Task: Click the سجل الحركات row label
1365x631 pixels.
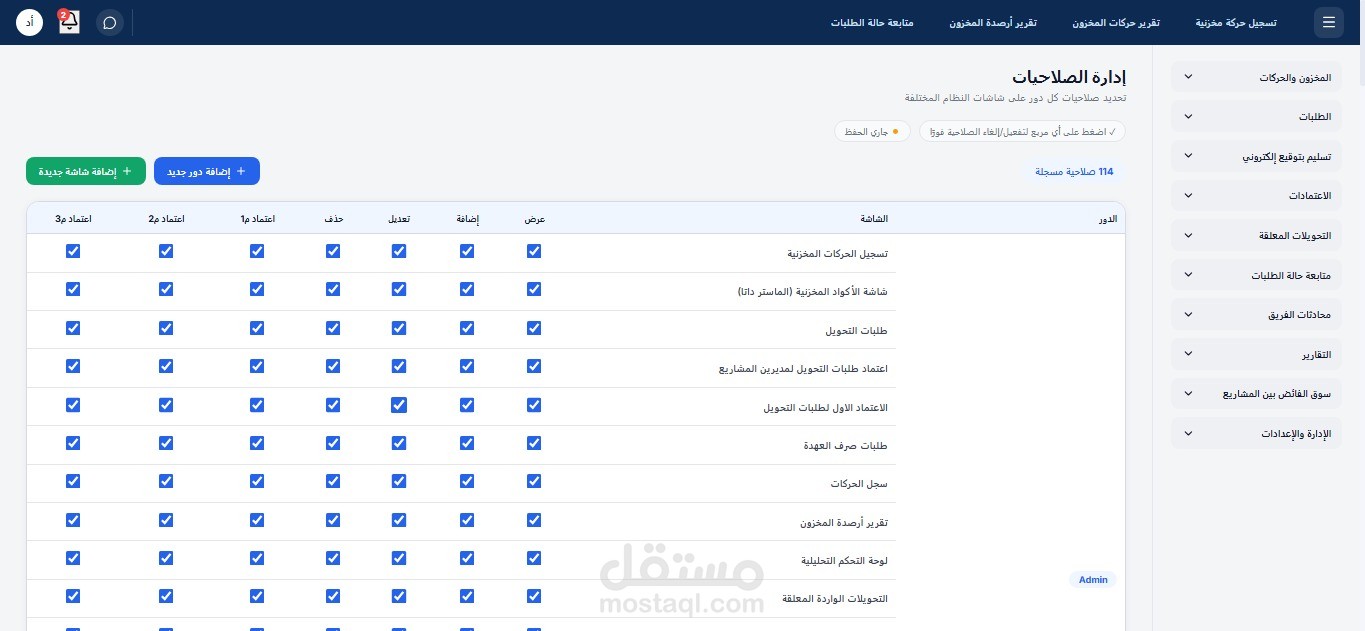Action: click(858, 484)
